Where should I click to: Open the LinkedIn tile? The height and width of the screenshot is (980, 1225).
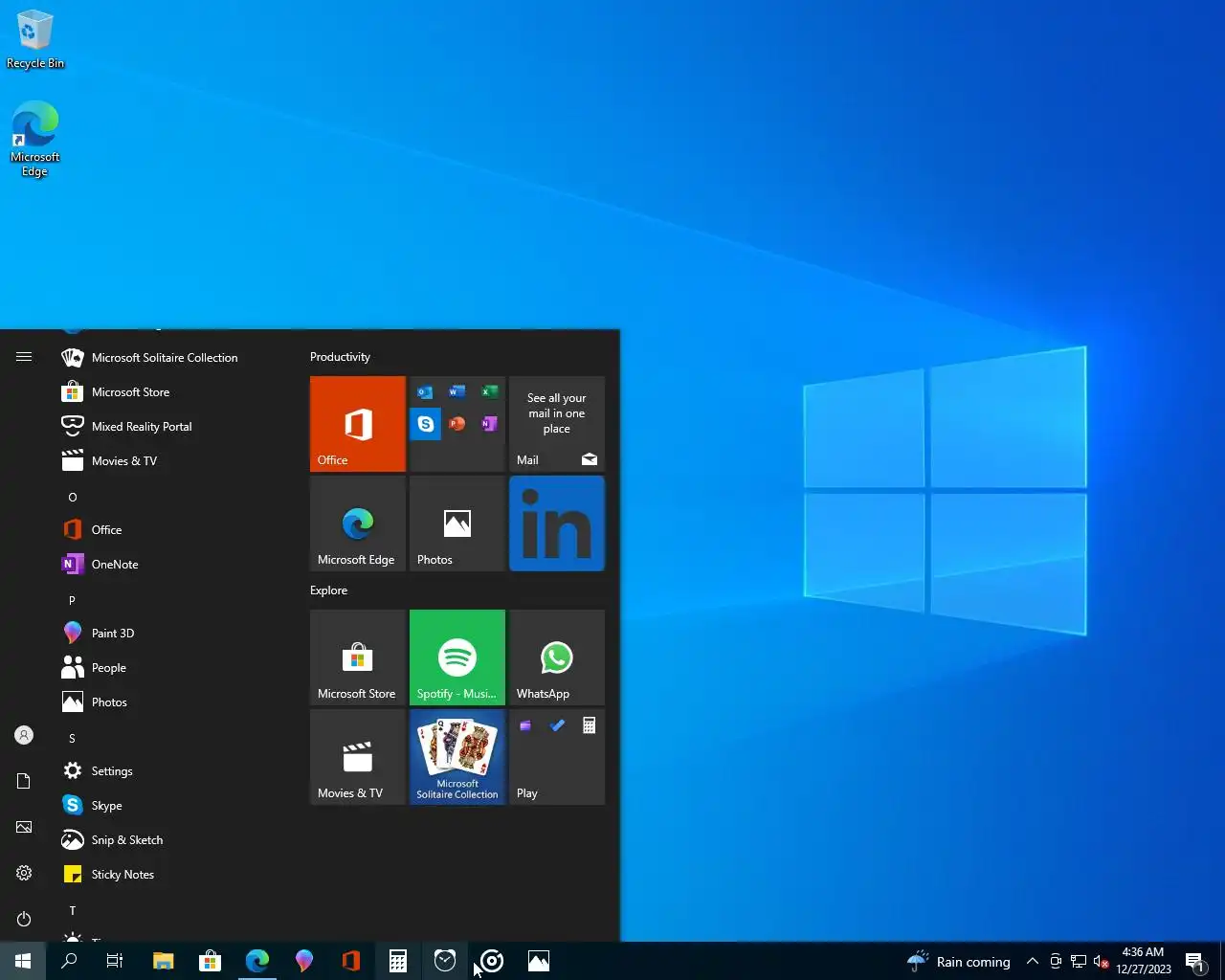coord(557,523)
